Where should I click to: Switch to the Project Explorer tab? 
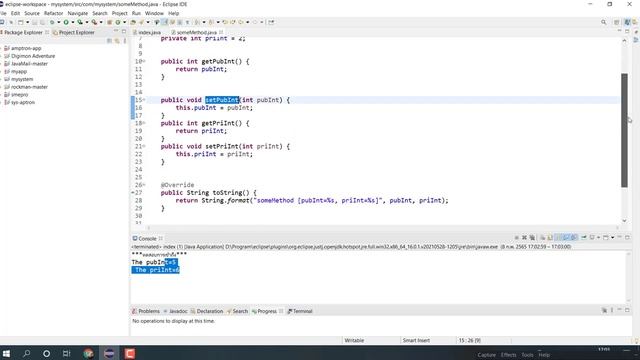coord(76,32)
